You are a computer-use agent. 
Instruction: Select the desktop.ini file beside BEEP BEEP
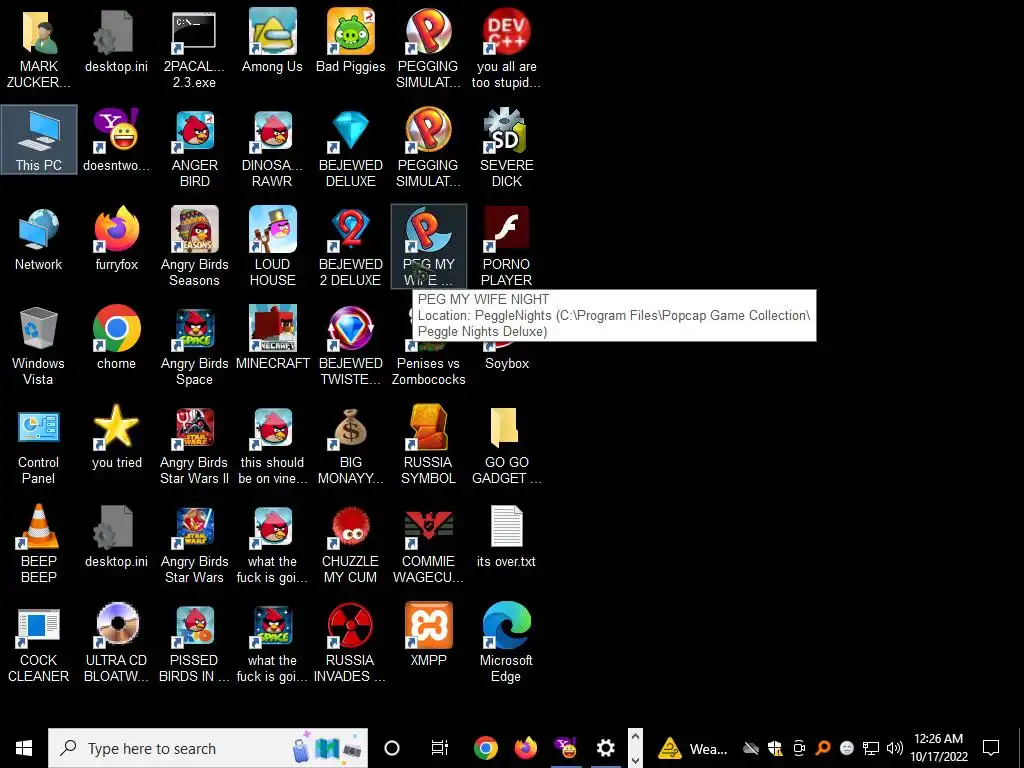click(117, 536)
